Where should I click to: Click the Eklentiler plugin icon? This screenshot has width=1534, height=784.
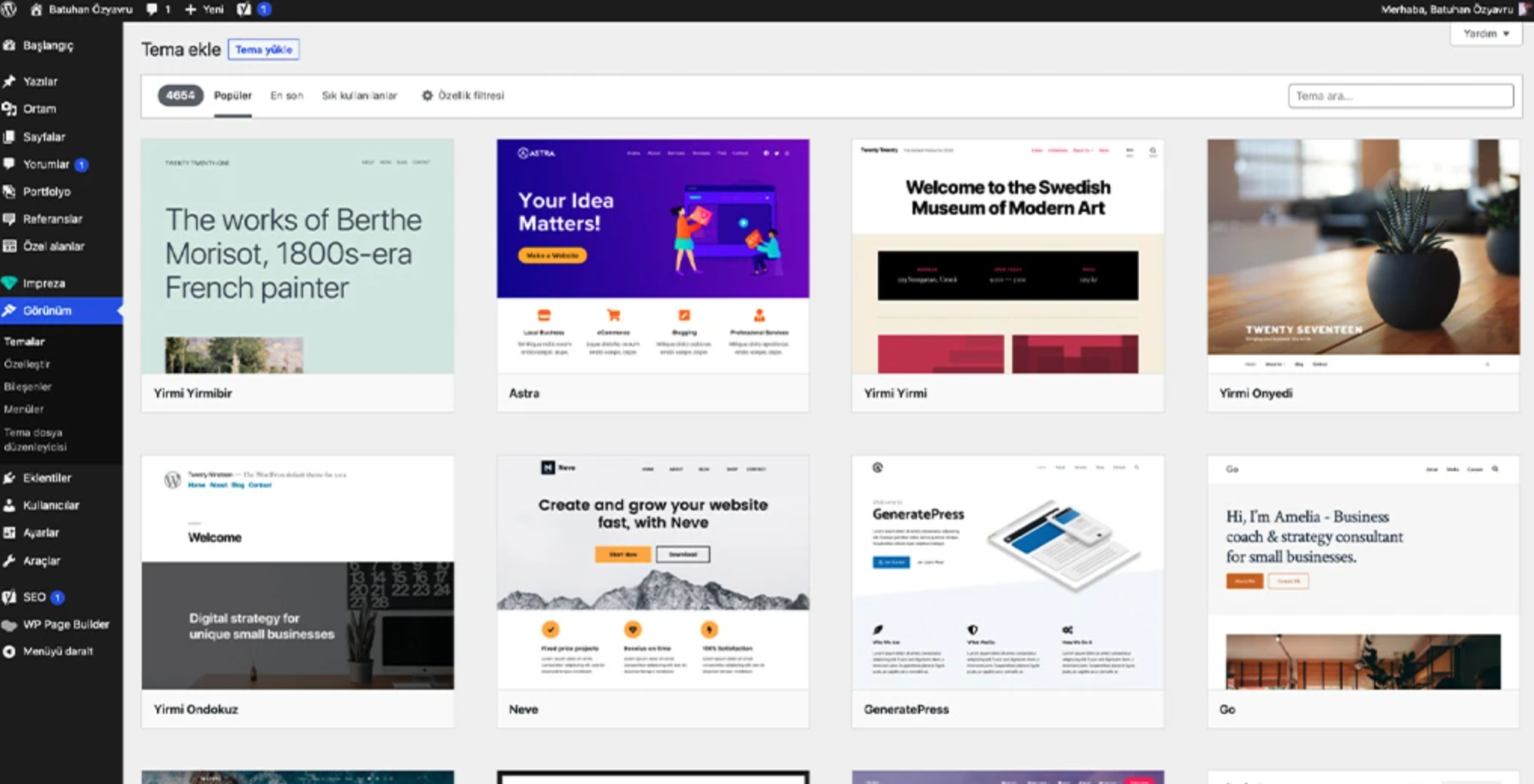pyautogui.click(x=9, y=478)
